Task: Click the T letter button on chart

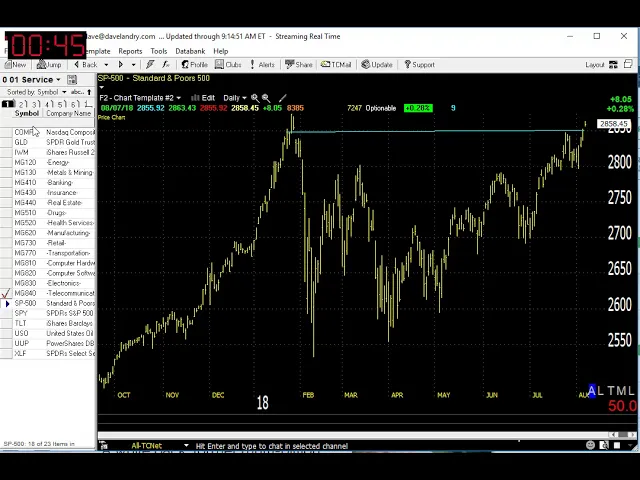Action: click(611, 391)
